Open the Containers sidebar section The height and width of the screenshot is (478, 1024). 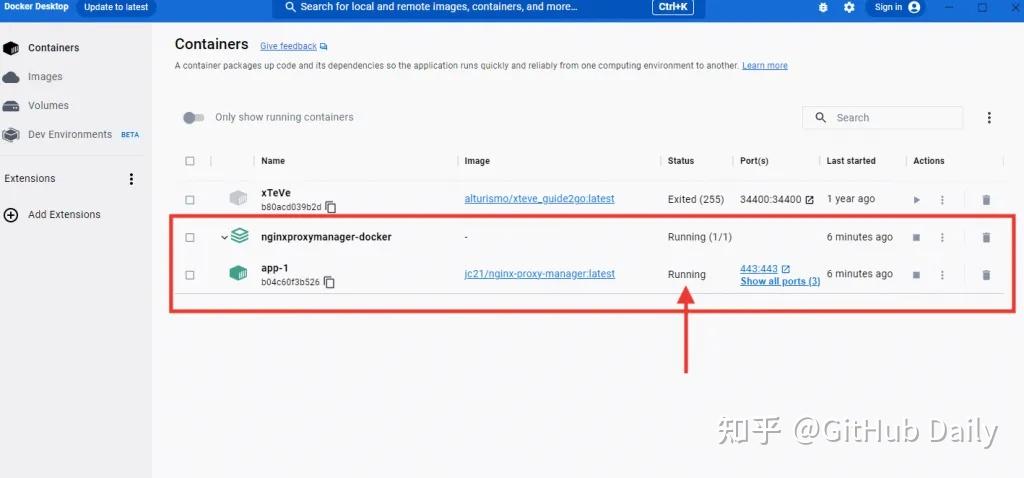[54, 48]
